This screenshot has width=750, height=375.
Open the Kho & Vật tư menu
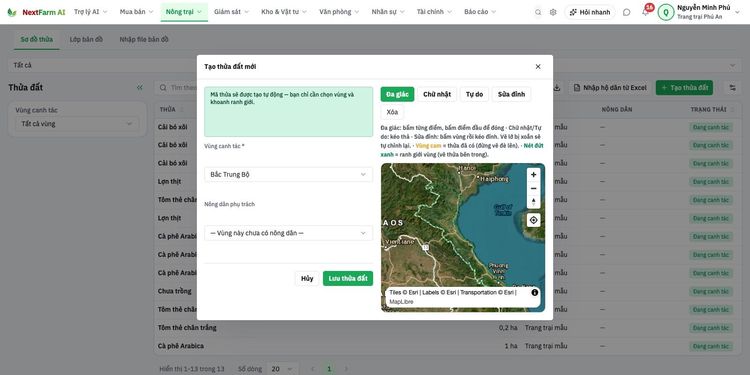[x=283, y=12]
